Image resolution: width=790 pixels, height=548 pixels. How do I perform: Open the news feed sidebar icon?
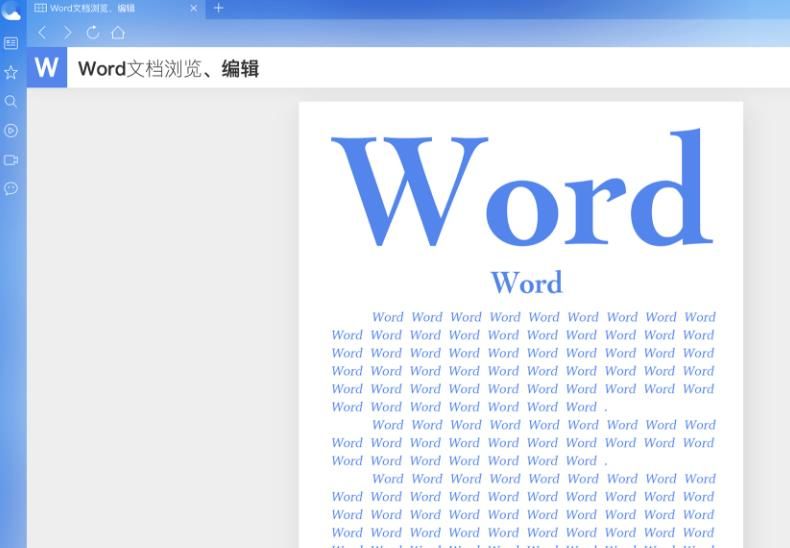11,43
